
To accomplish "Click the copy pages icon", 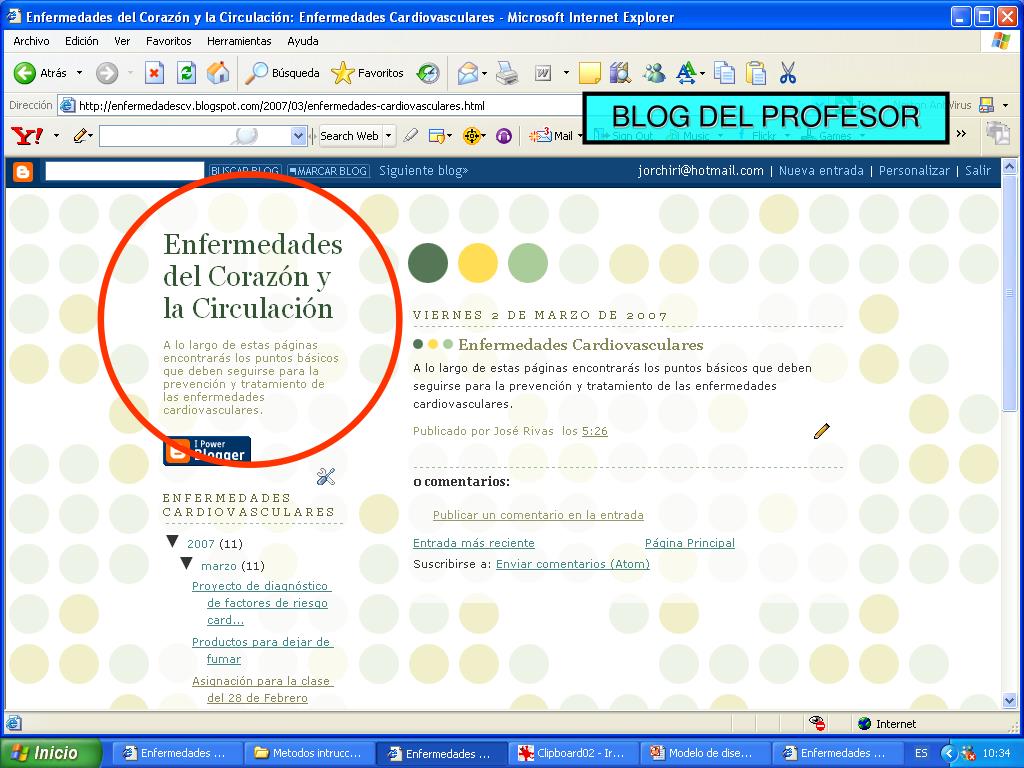I will 724,72.
